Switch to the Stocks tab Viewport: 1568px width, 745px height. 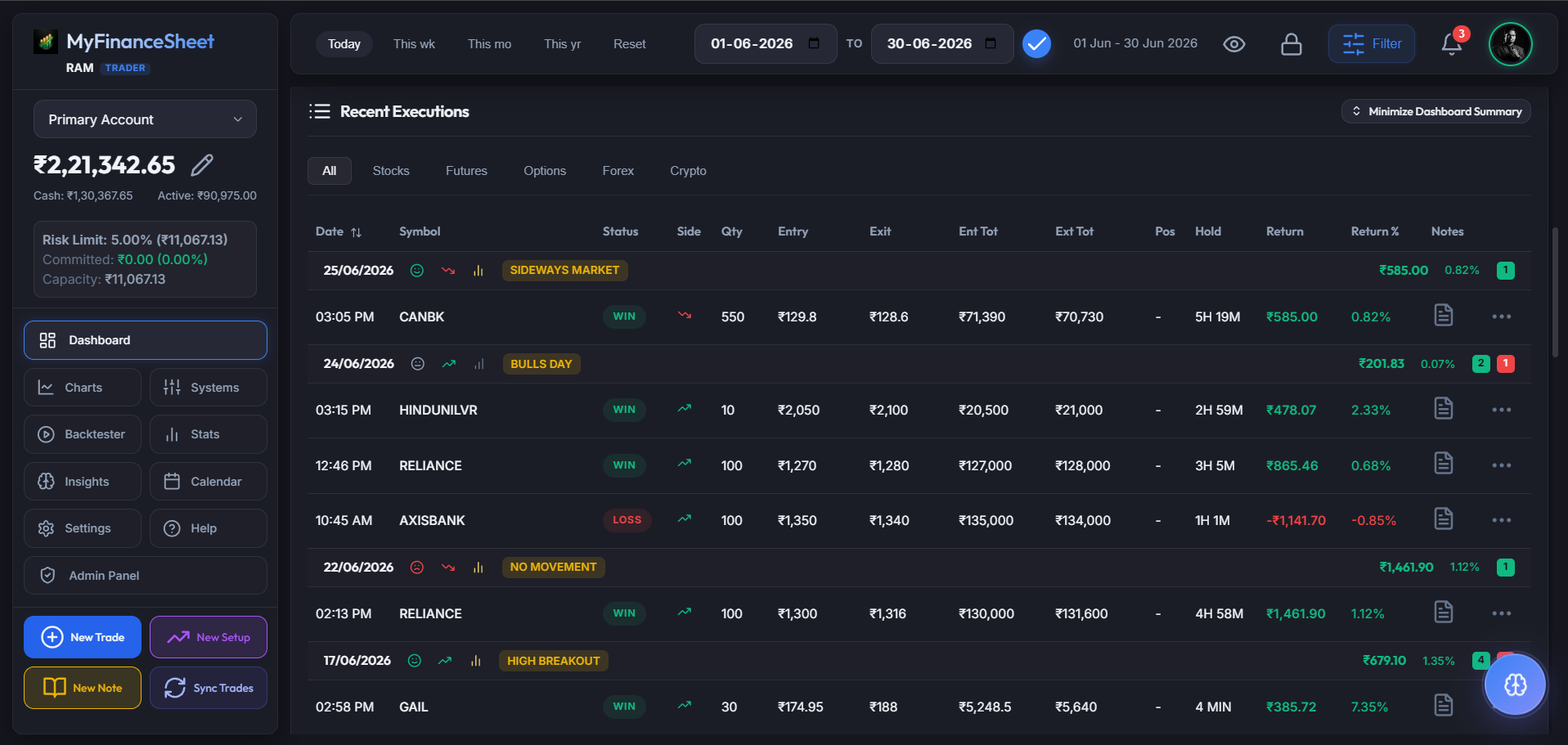[x=391, y=171]
